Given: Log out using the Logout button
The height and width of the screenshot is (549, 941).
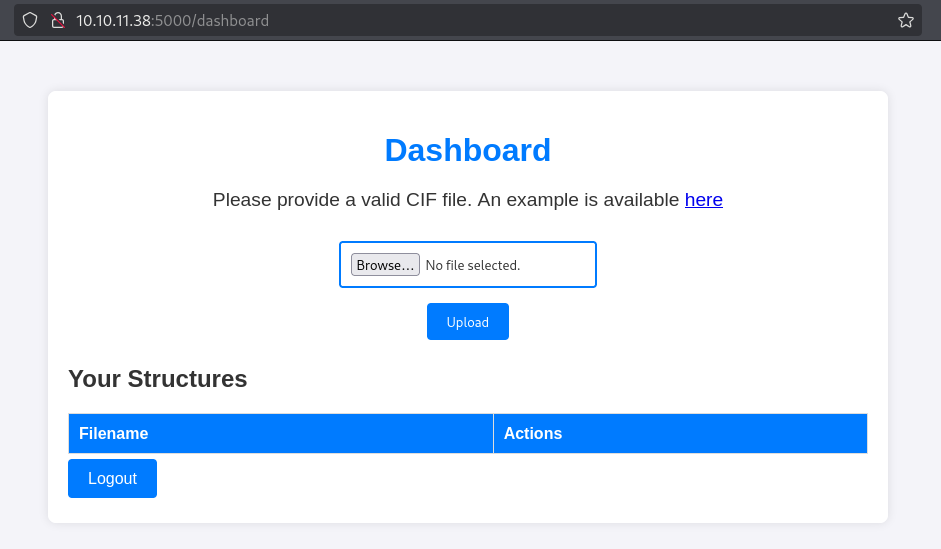Looking at the screenshot, I should [112, 478].
